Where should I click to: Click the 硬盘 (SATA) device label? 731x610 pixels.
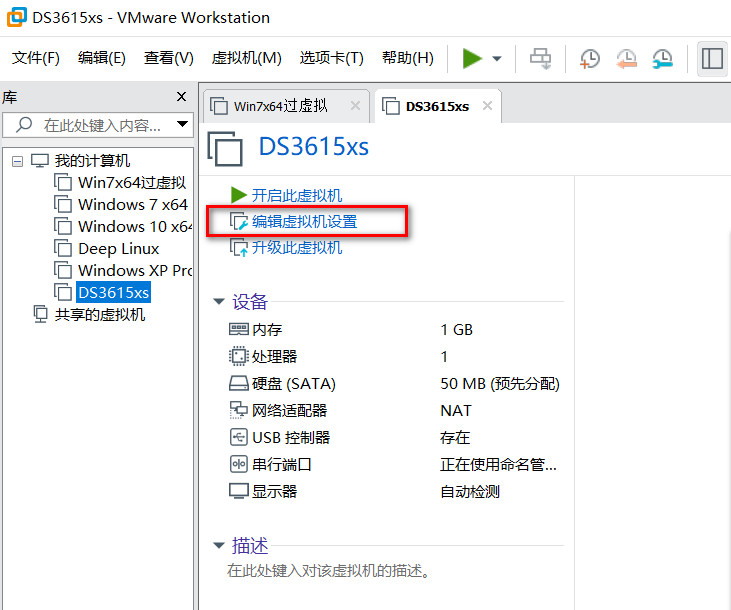click(x=294, y=383)
